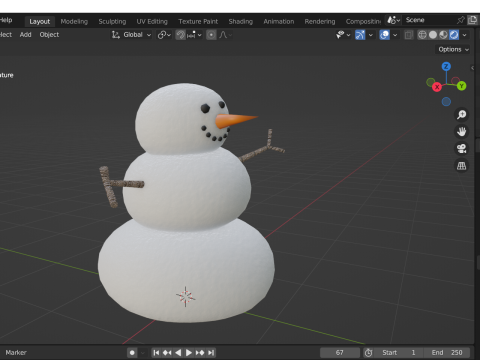
Task: Jump to the start frame
Action: 156,353
